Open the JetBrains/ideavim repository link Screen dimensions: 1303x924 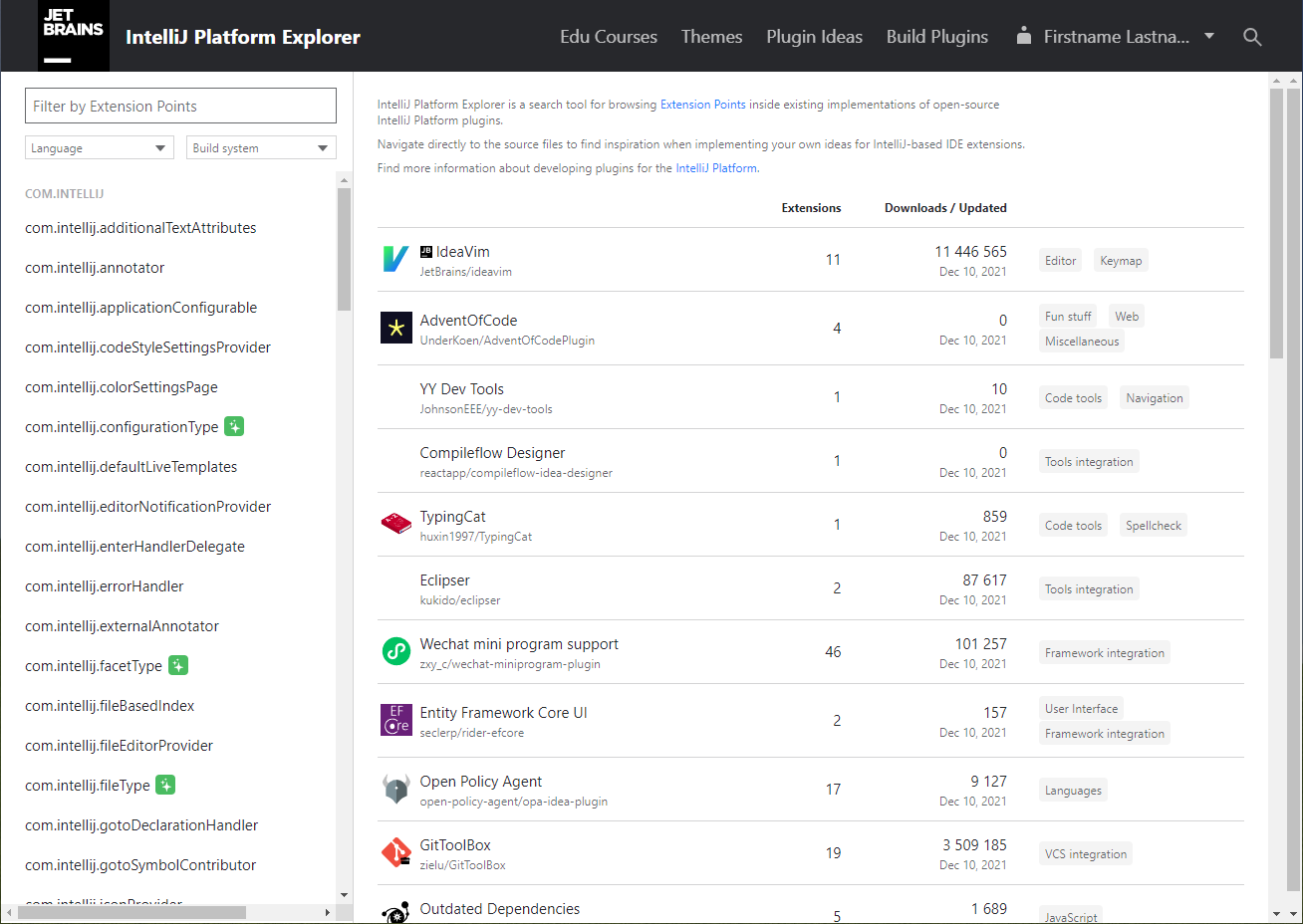point(466,272)
